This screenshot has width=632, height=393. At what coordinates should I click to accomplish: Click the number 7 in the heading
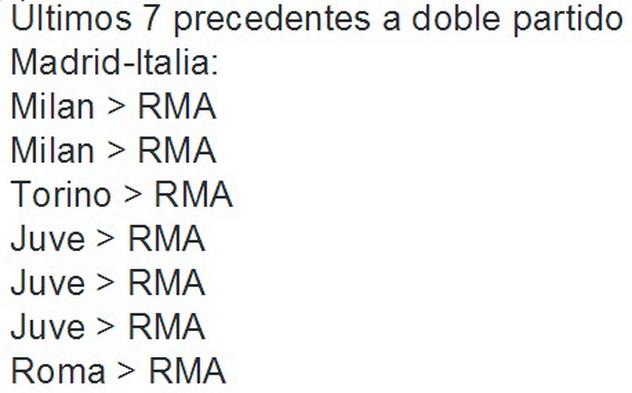point(152,18)
